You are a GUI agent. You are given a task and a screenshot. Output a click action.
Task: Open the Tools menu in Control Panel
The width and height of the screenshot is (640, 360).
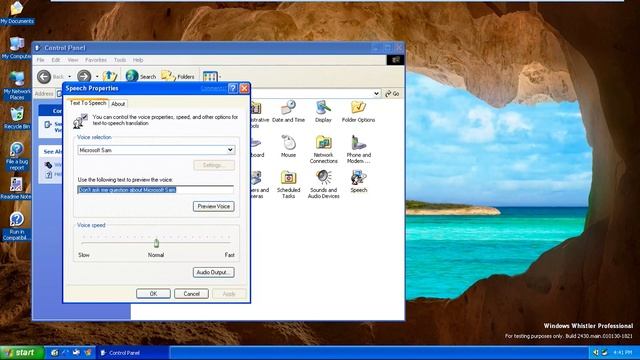(x=120, y=60)
